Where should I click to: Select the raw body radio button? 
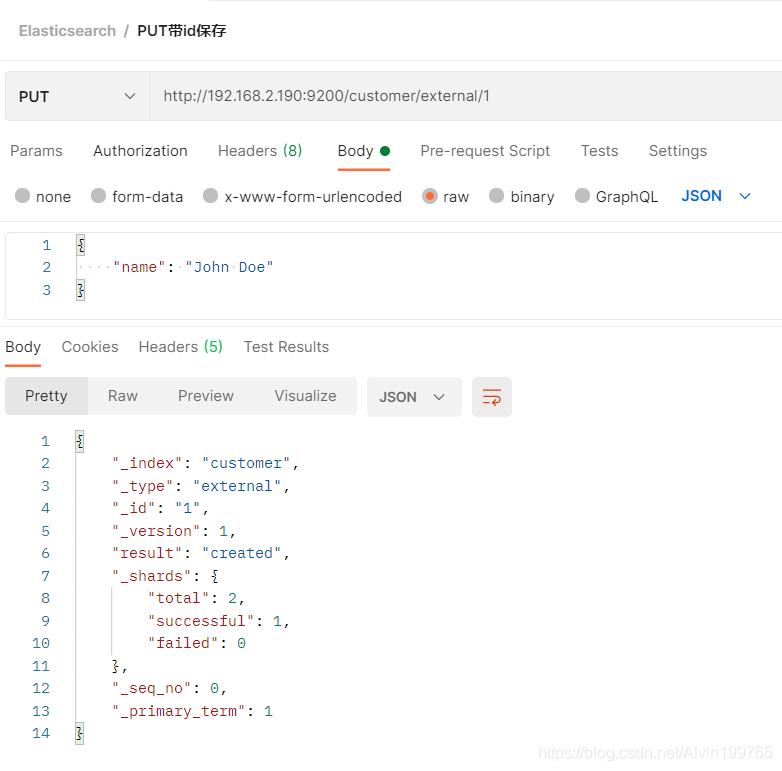point(430,196)
